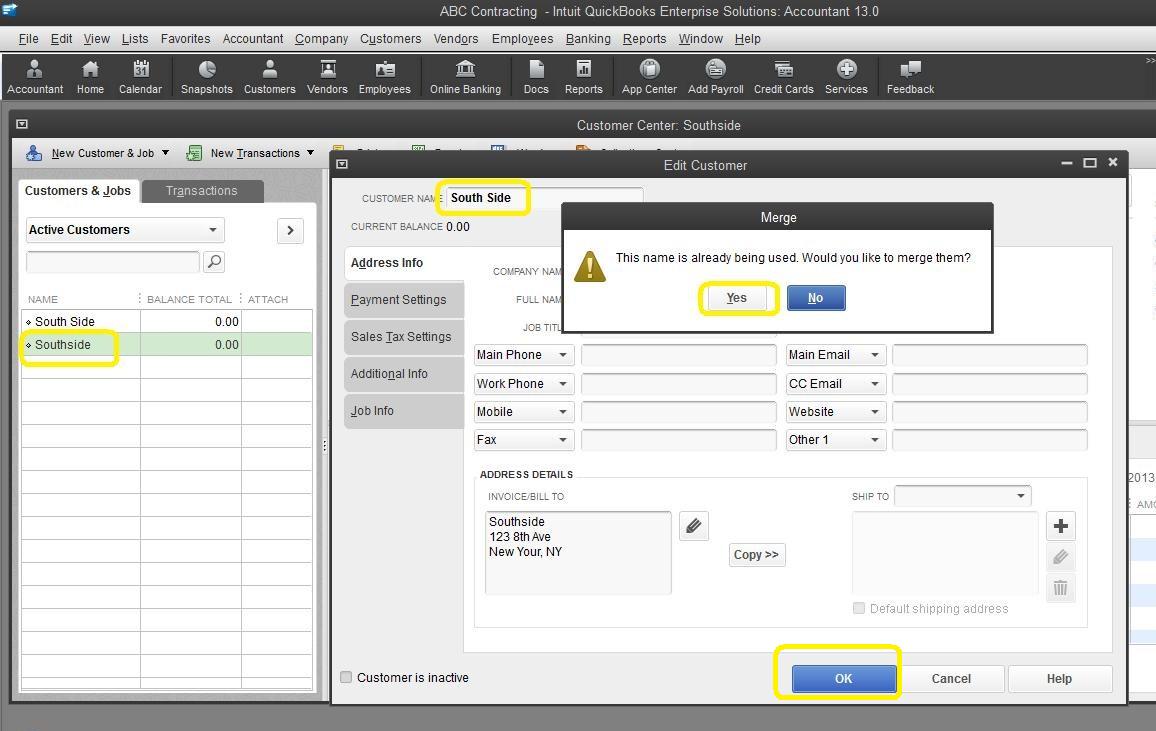This screenshot has height=731, width=1156.
Task: Click No in Merge dialog
Action: 815,298
